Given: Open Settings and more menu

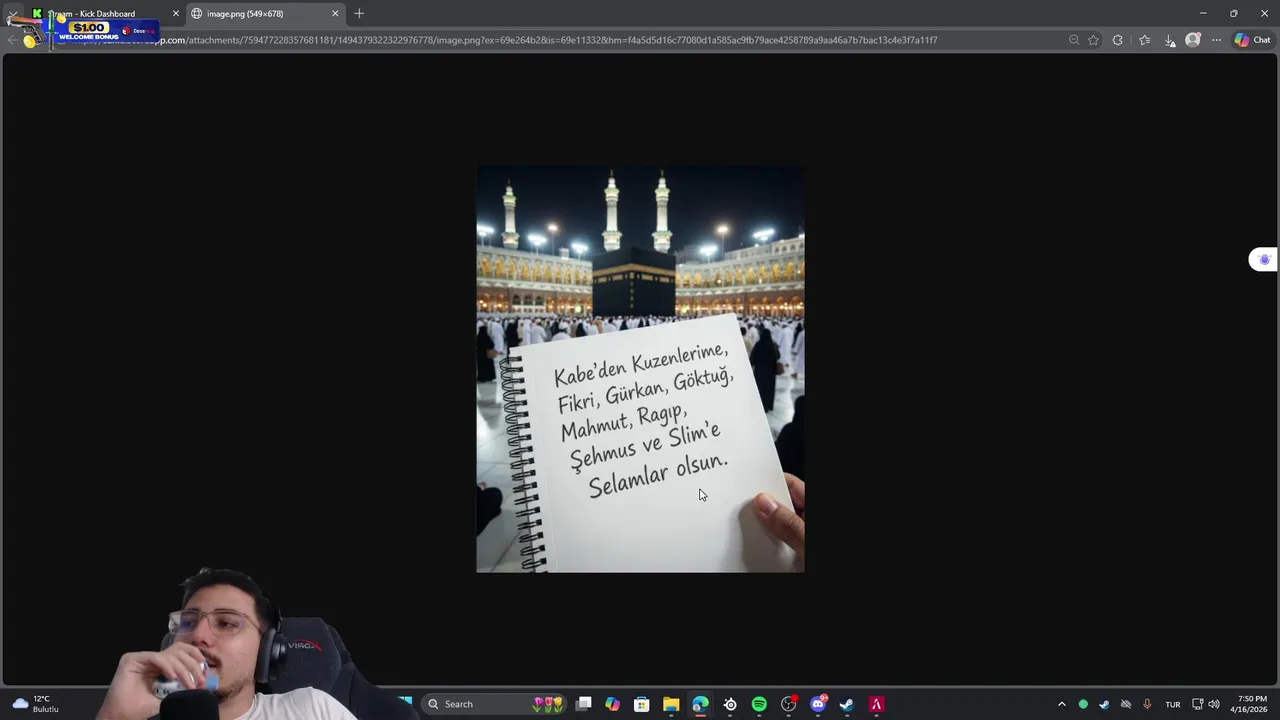Looking at the screenshot, I should (1216, 40).
